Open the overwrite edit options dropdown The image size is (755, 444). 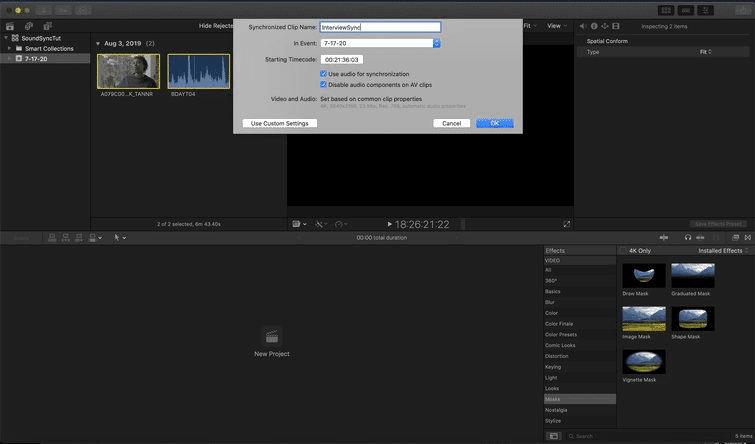point(95,237)
